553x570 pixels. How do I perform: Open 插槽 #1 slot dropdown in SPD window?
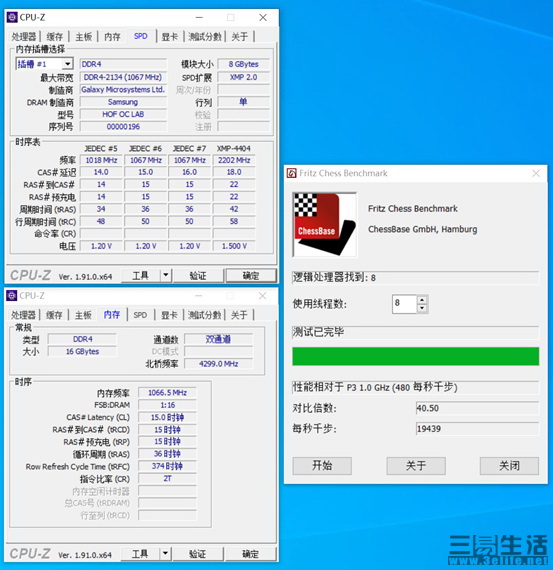coord(67,64)
